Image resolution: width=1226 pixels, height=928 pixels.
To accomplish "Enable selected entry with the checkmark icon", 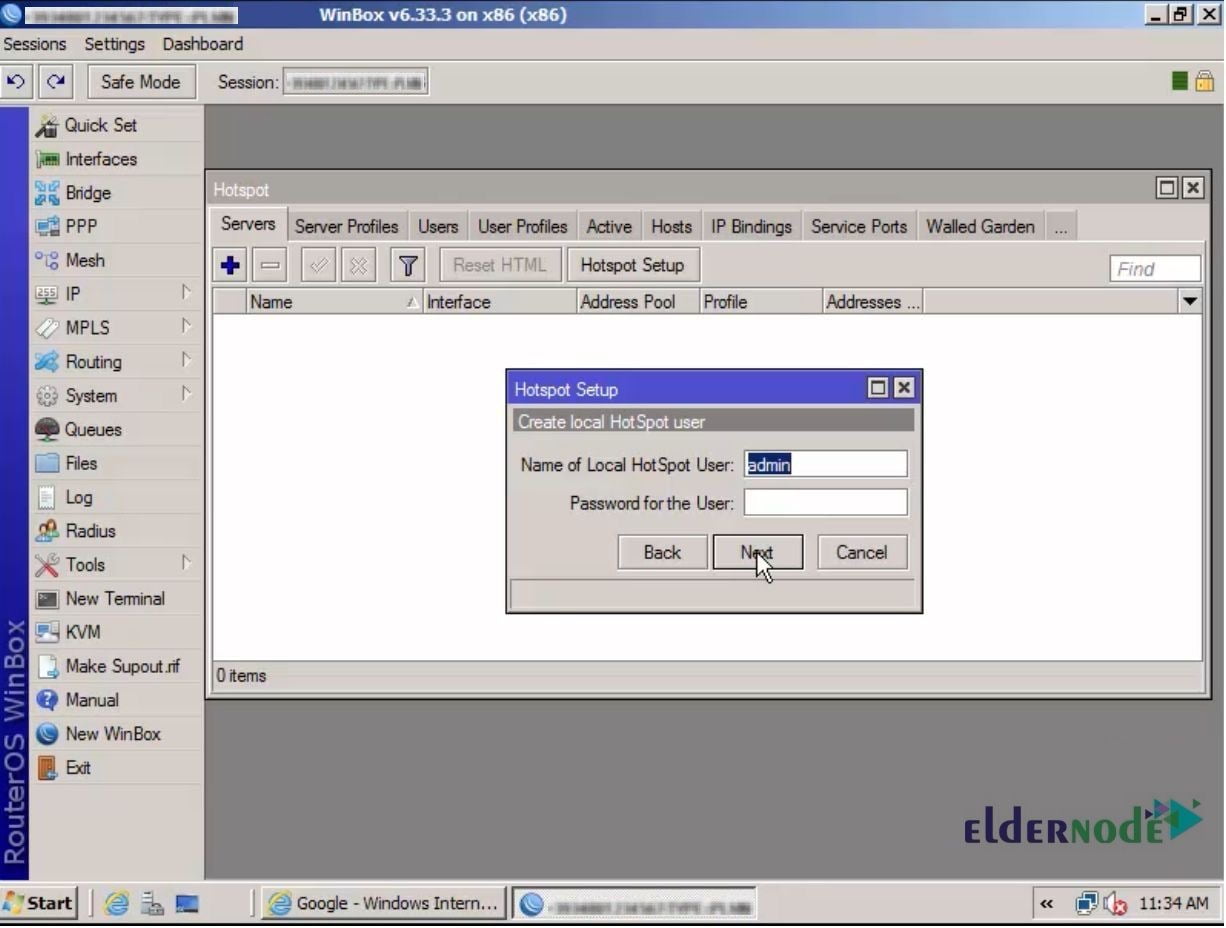I will [x=317, y=264].
